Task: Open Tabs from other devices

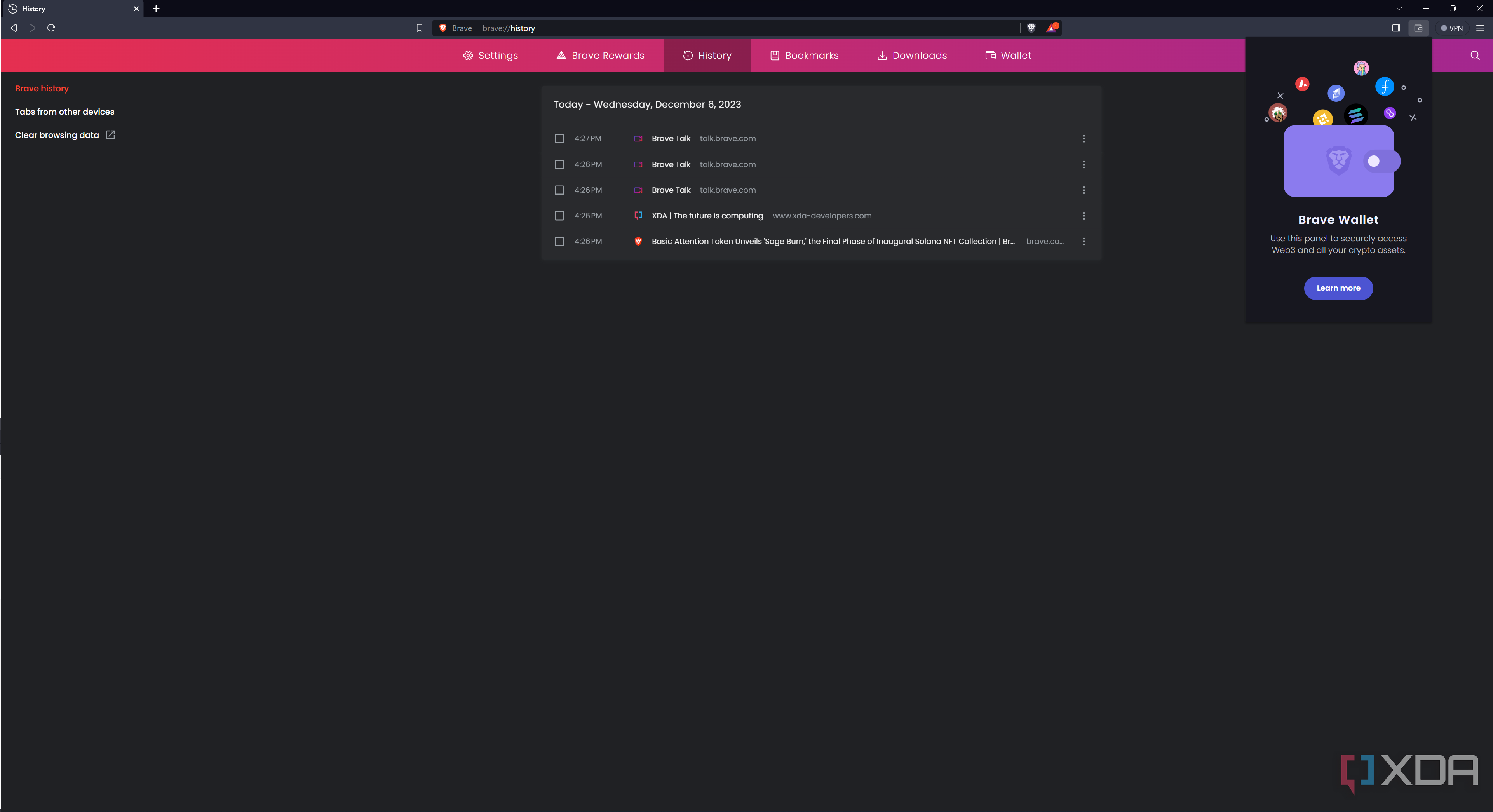Action: (x=65, y=112)
